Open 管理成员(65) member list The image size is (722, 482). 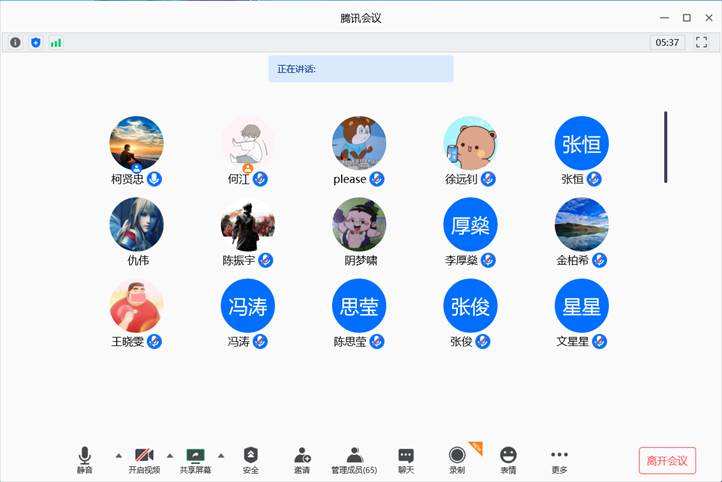[354, 459]
